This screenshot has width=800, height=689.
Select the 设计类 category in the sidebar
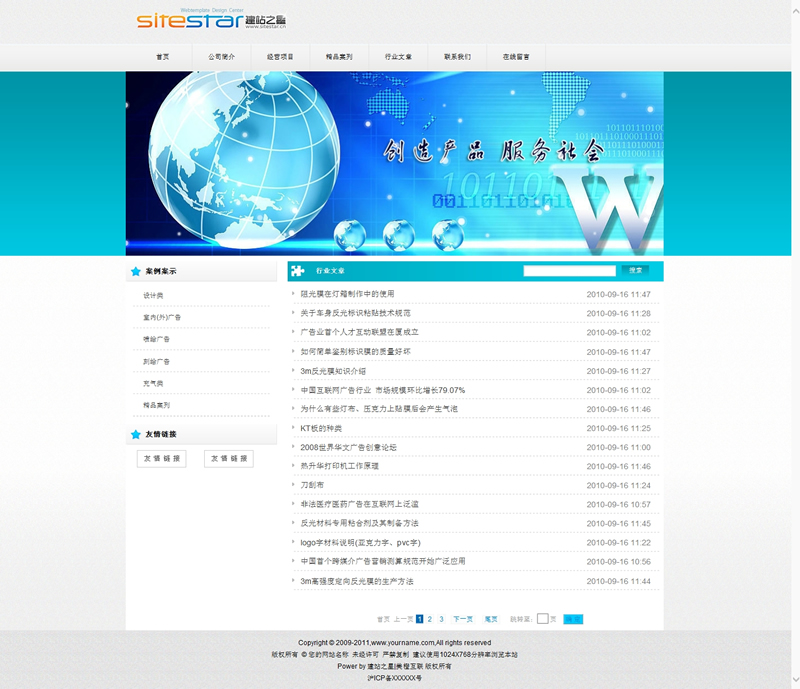coord(153,296)
